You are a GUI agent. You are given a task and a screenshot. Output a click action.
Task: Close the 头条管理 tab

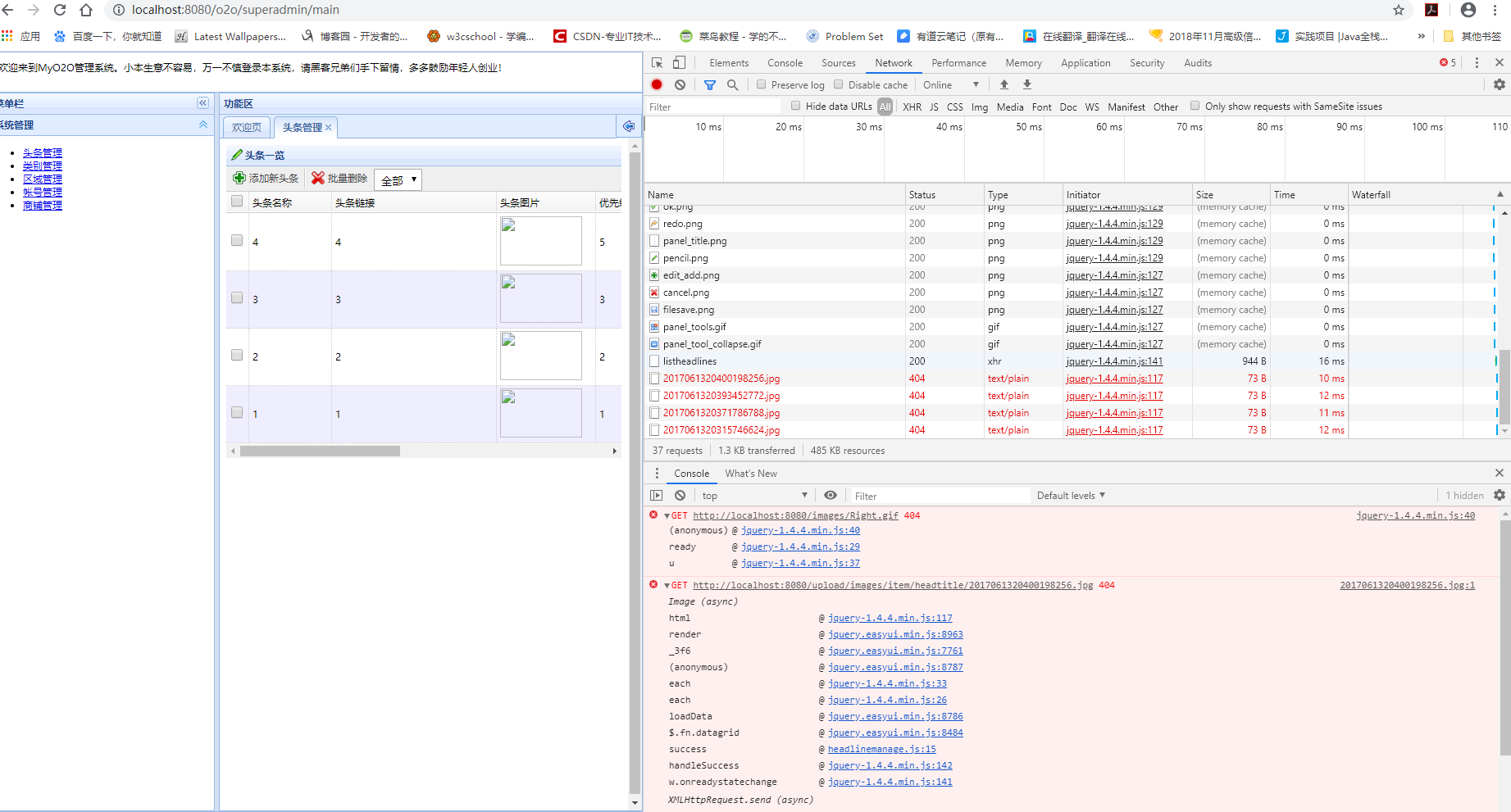328,127
